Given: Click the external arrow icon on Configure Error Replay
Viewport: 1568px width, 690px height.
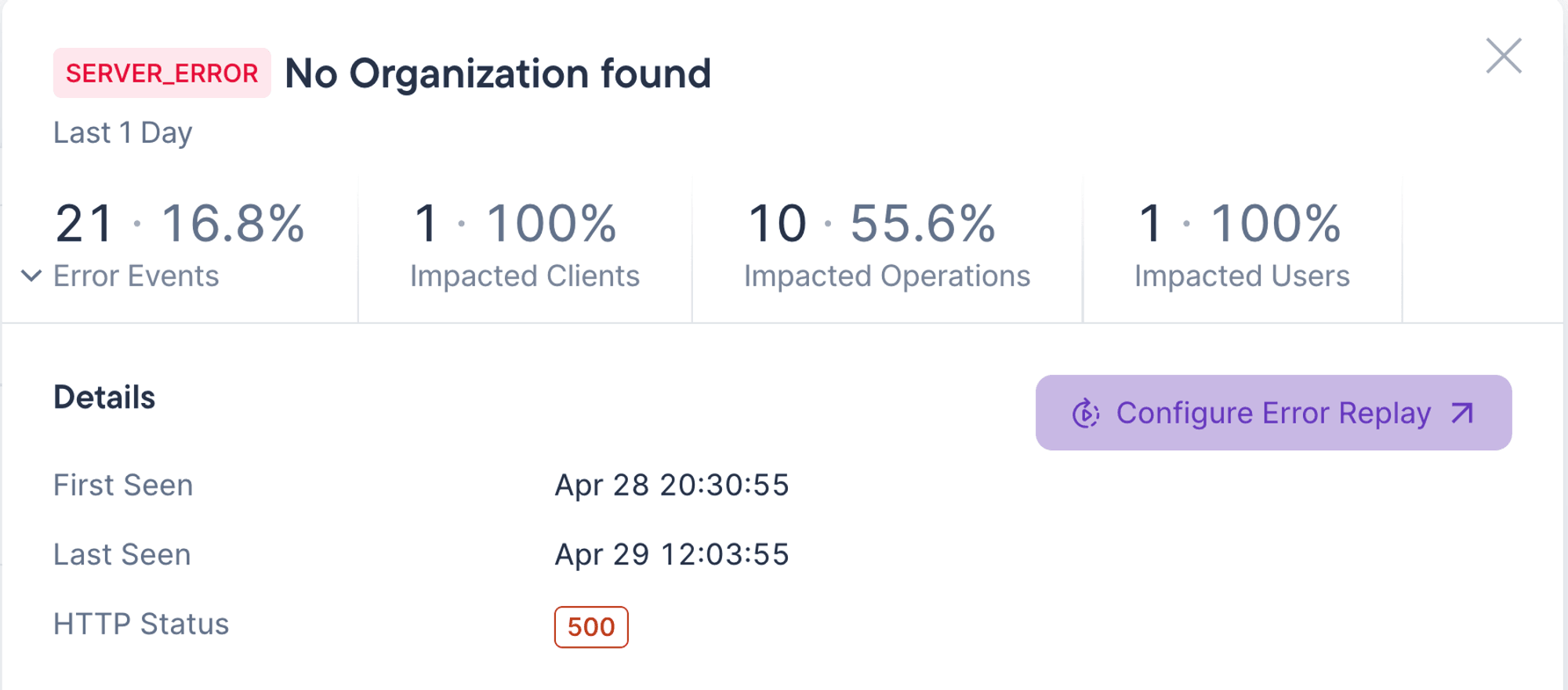Looking at the screenshot, I should coord(1462,413).
